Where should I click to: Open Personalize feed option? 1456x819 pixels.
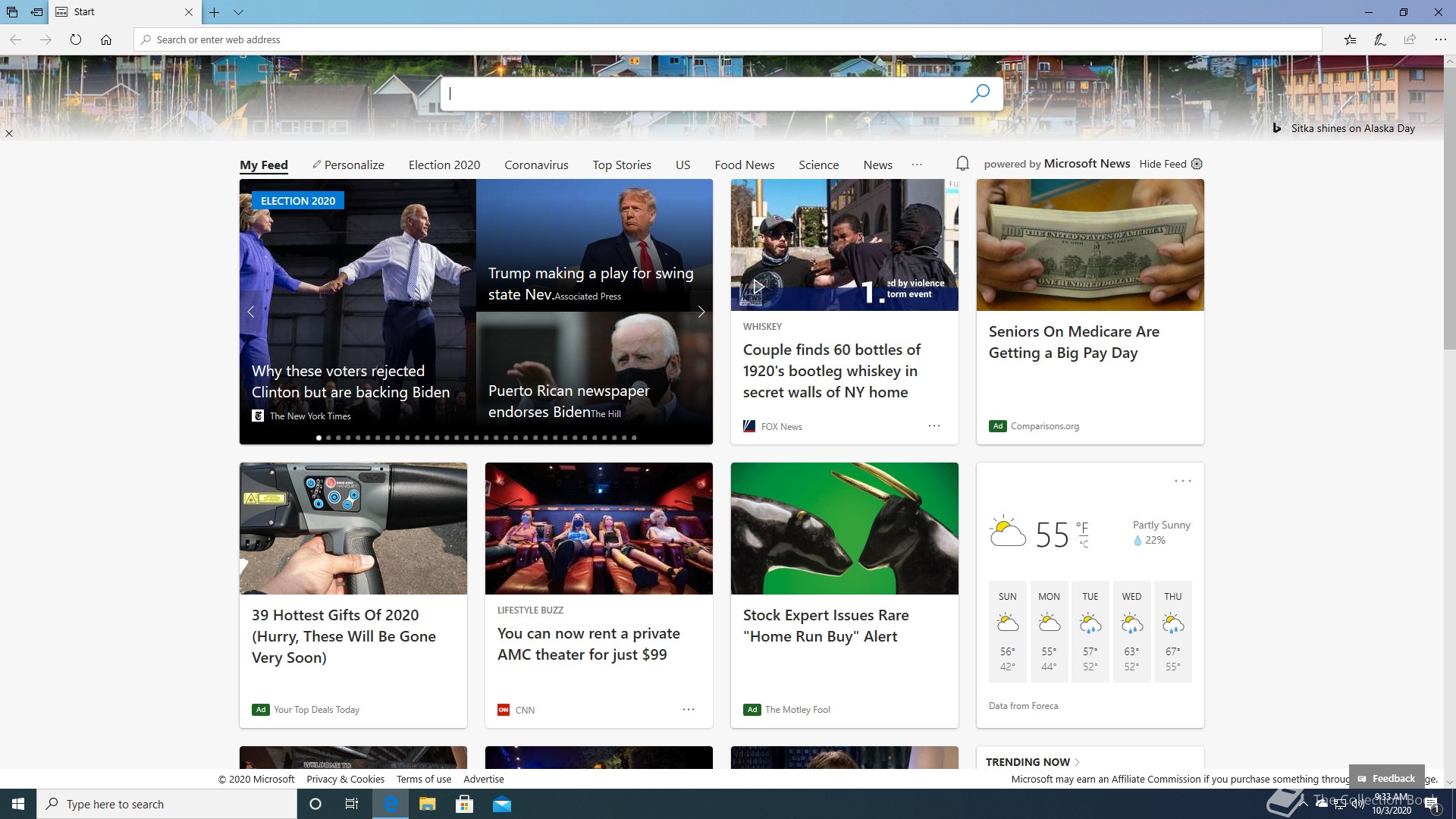pyautogui.click(x=348, y=165)
